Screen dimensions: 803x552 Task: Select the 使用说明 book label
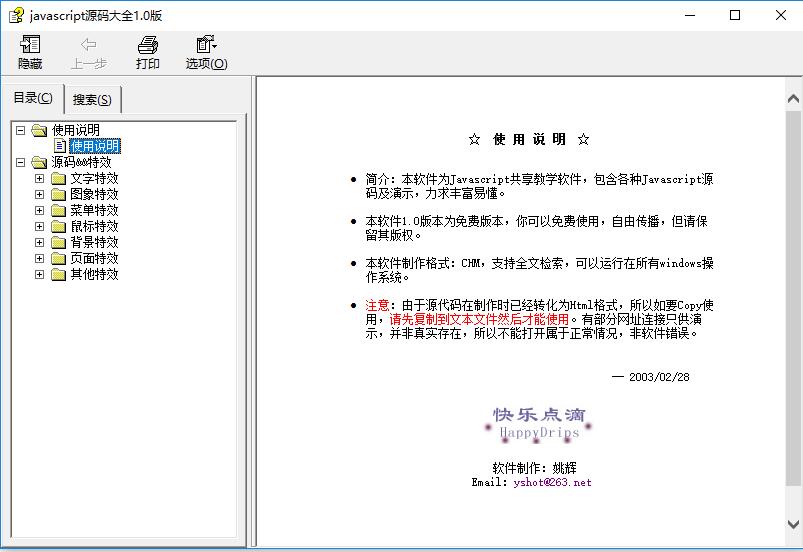(76, 130)
